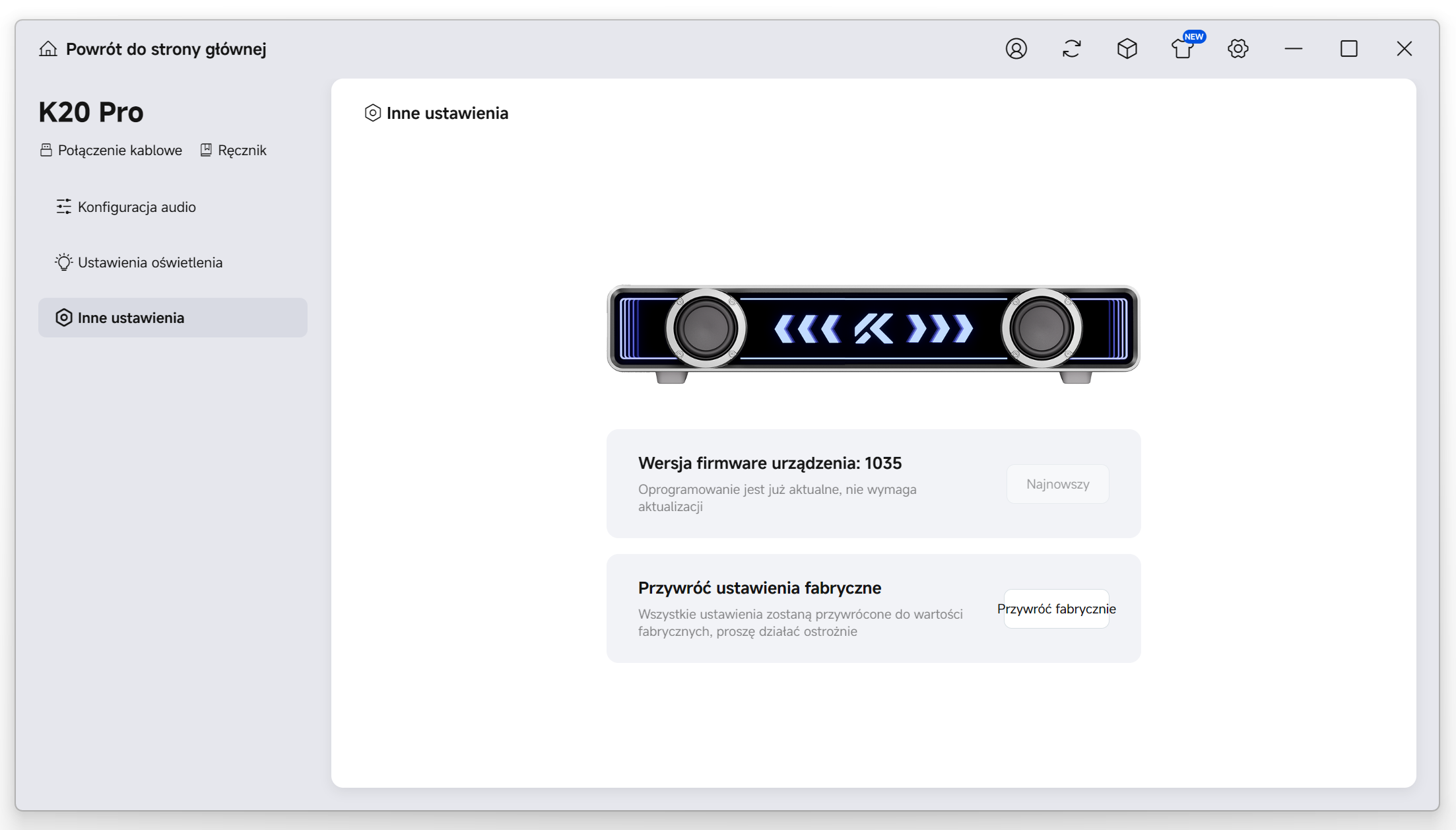Click the hexagon icon in sidebar Inne ustawienia
Screen dimensions: 1456x830
(x=63, y=318)
